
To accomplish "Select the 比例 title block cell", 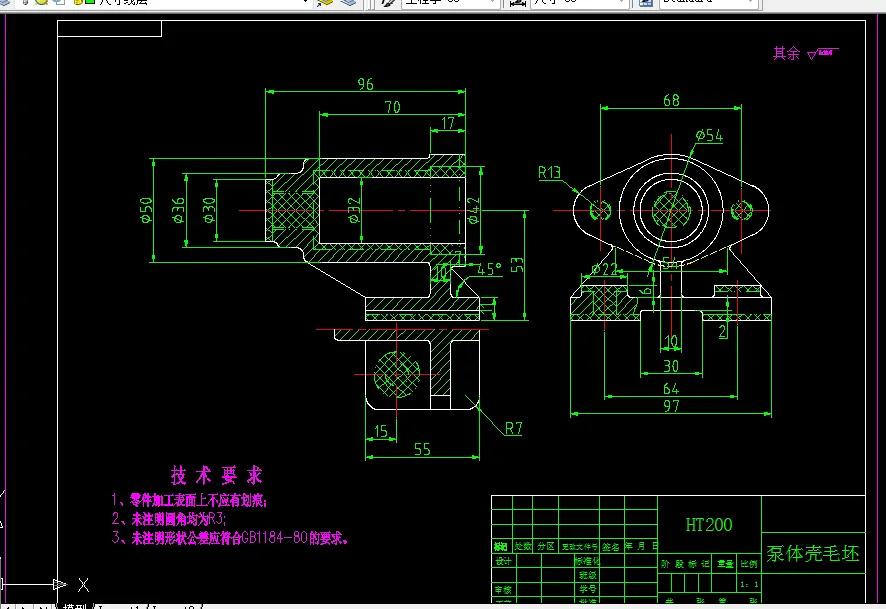I will pyautogui.click(x=749, y=564).
